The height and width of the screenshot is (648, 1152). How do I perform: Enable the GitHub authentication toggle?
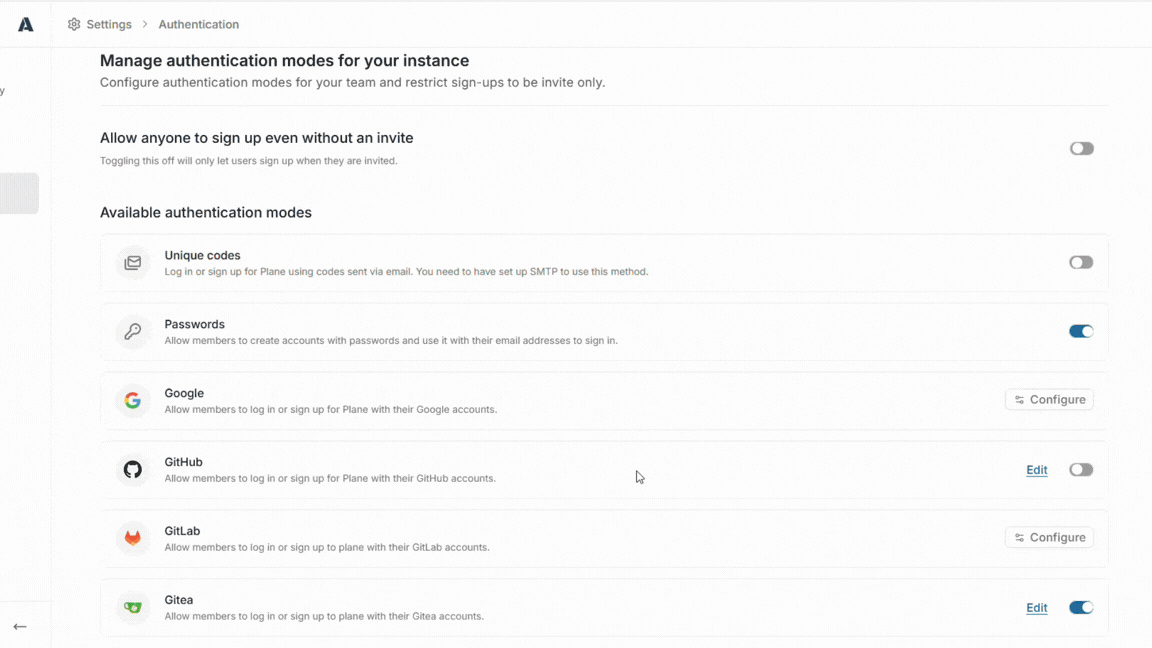tap(1081, 469)
